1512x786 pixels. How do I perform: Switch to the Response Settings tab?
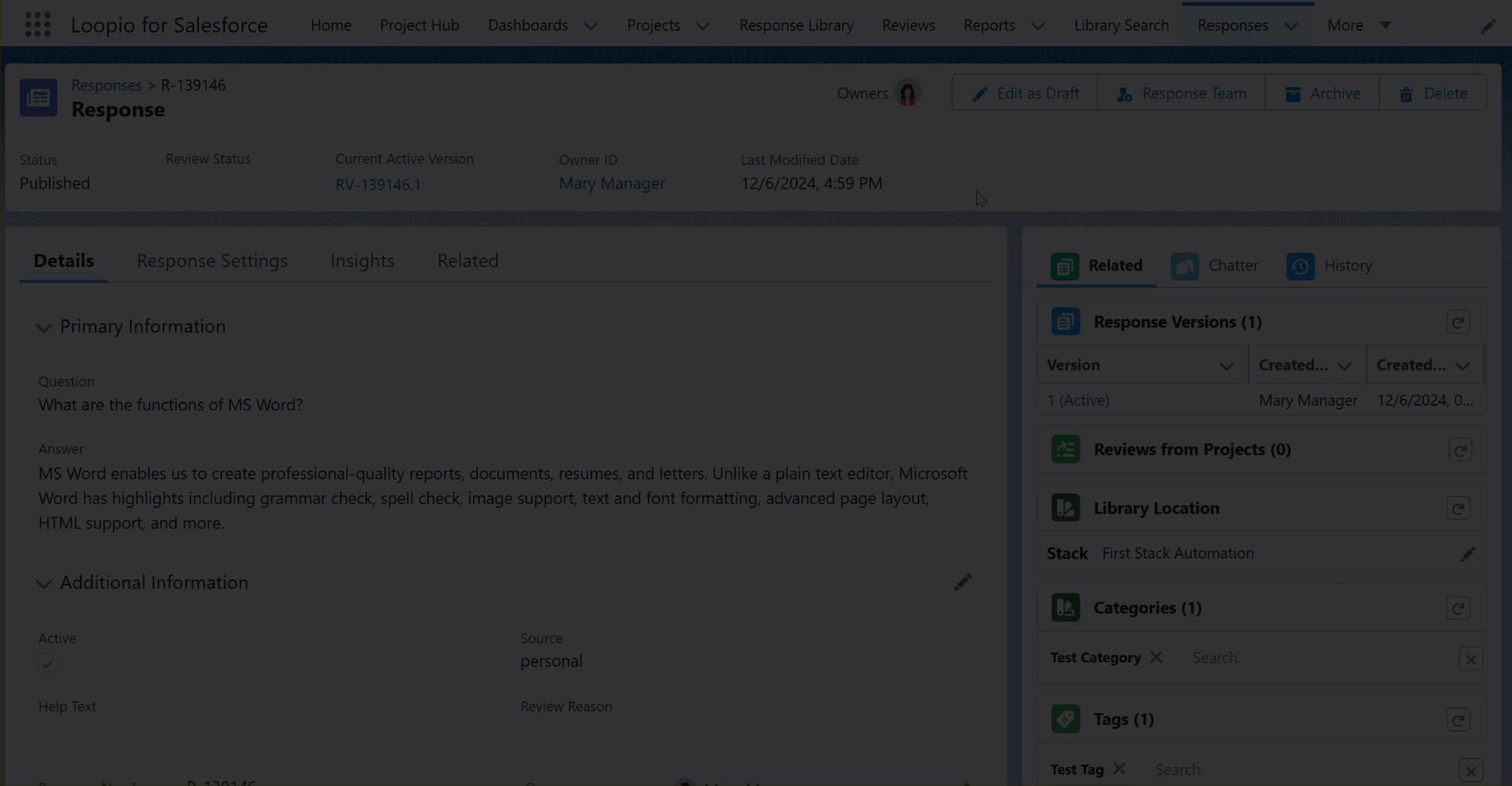coord(212,261)
